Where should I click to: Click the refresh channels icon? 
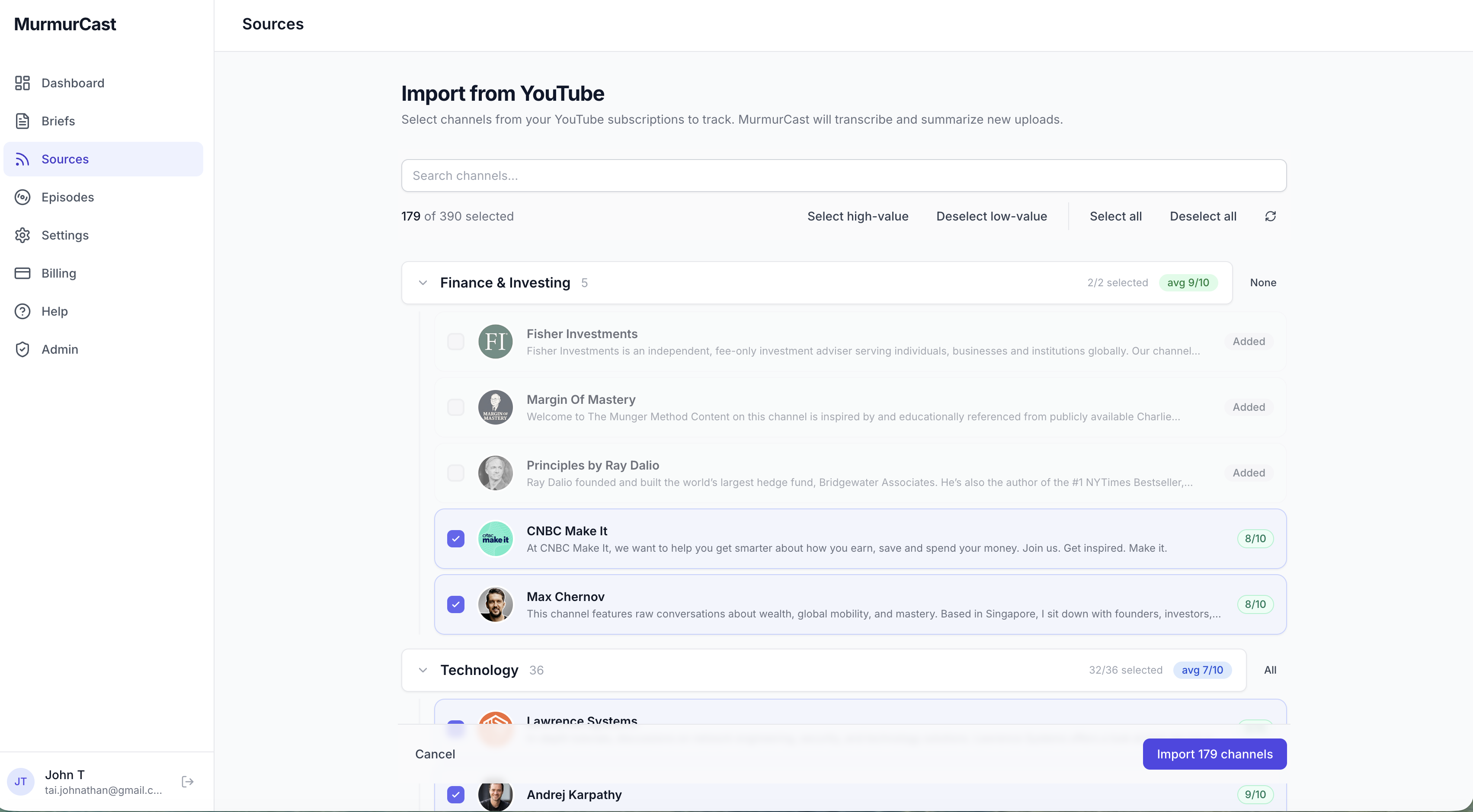pos(1270,216)
